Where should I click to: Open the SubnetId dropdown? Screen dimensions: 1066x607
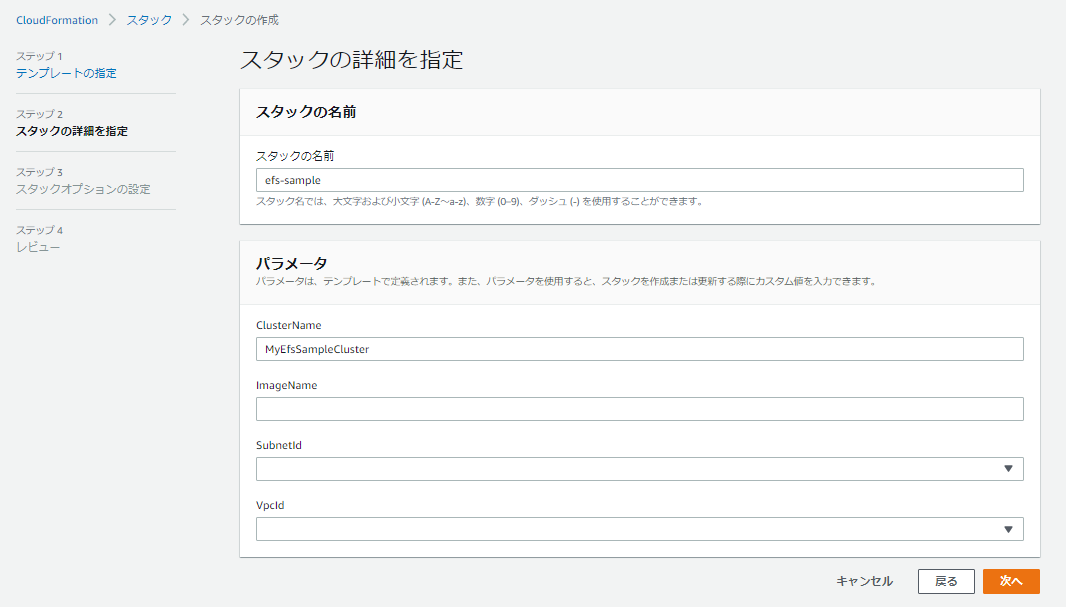(640, 469)
